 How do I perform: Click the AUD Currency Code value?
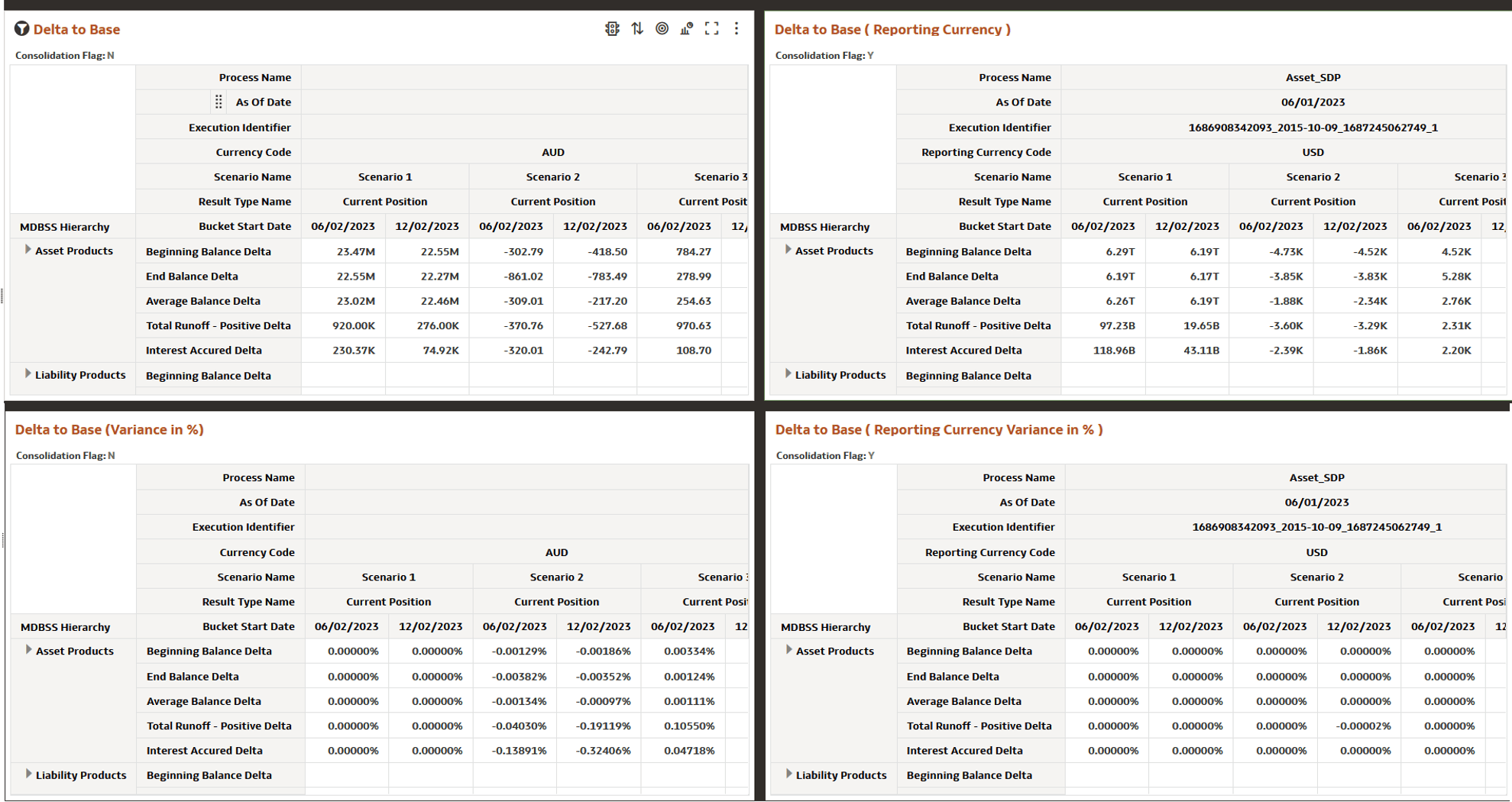point(552,151)
